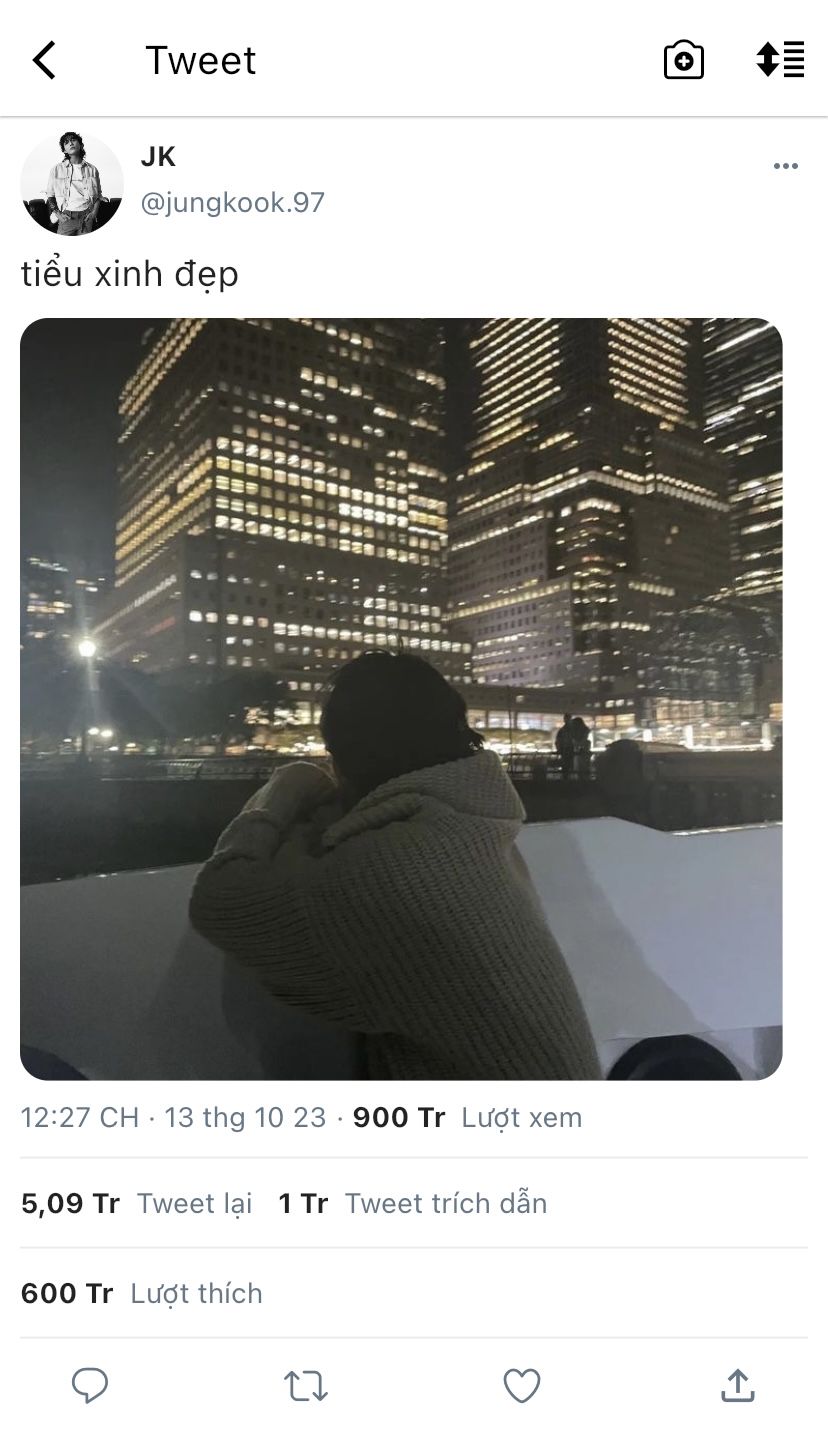Open the 900 Tr Lượt xem analytics
This screenshot has width=828, height=1431.
(467, 1117)
